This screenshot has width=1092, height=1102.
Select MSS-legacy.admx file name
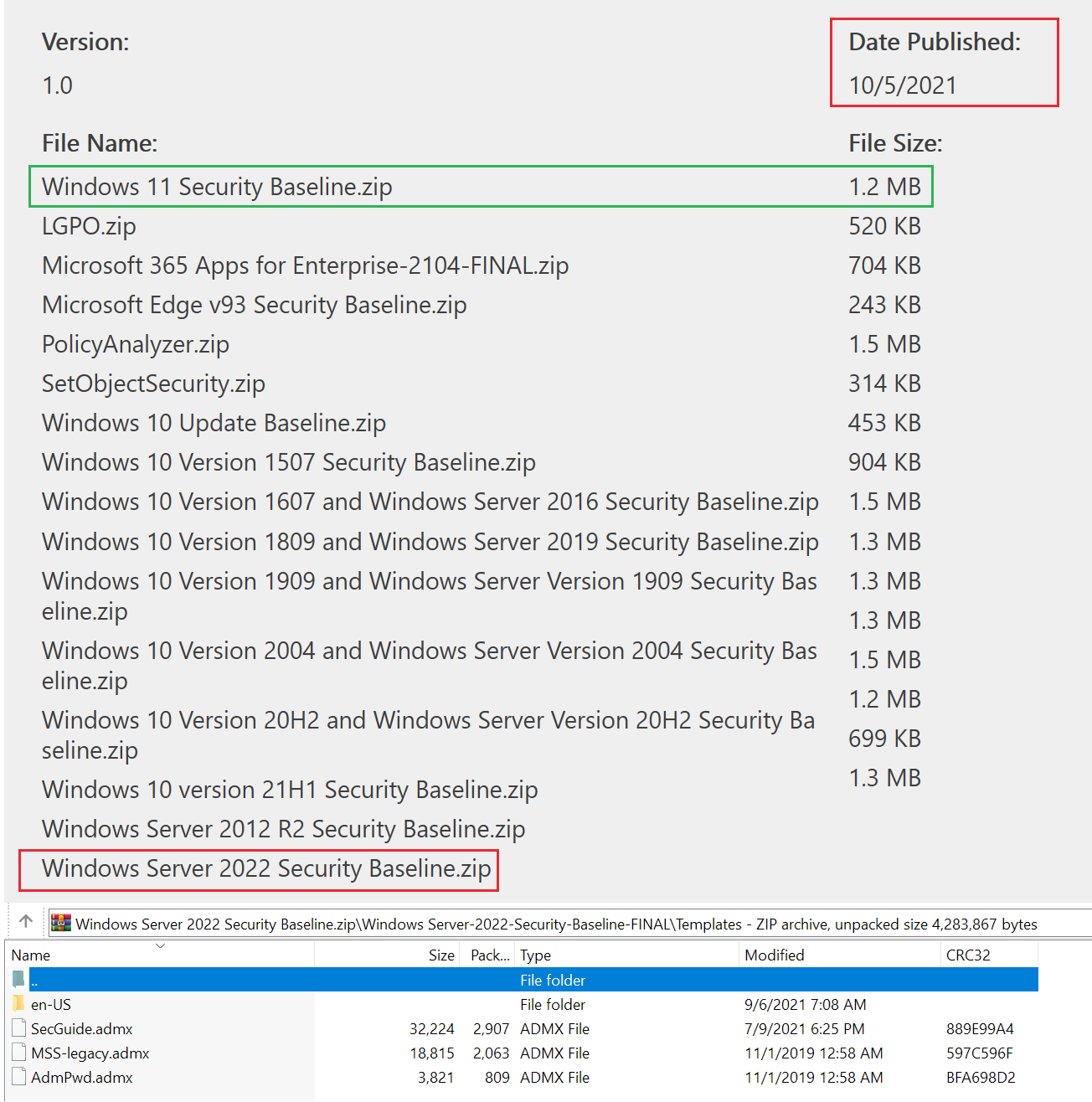[90, 1053]
